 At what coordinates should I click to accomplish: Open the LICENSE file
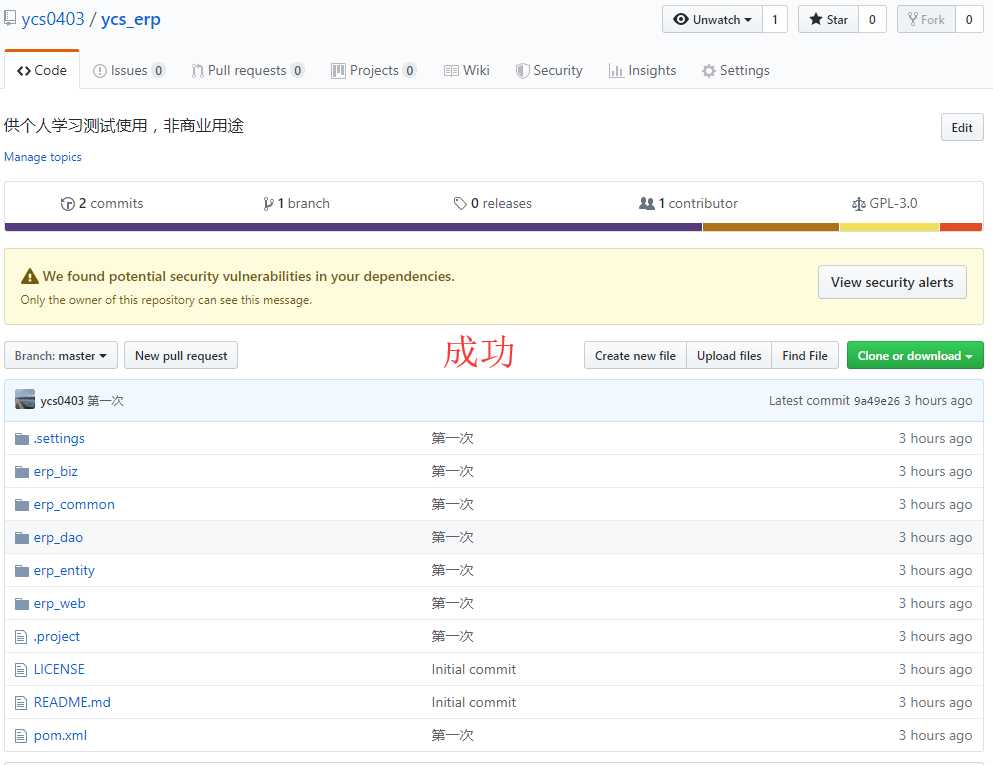pyautogui.click(x=59, y=669)
